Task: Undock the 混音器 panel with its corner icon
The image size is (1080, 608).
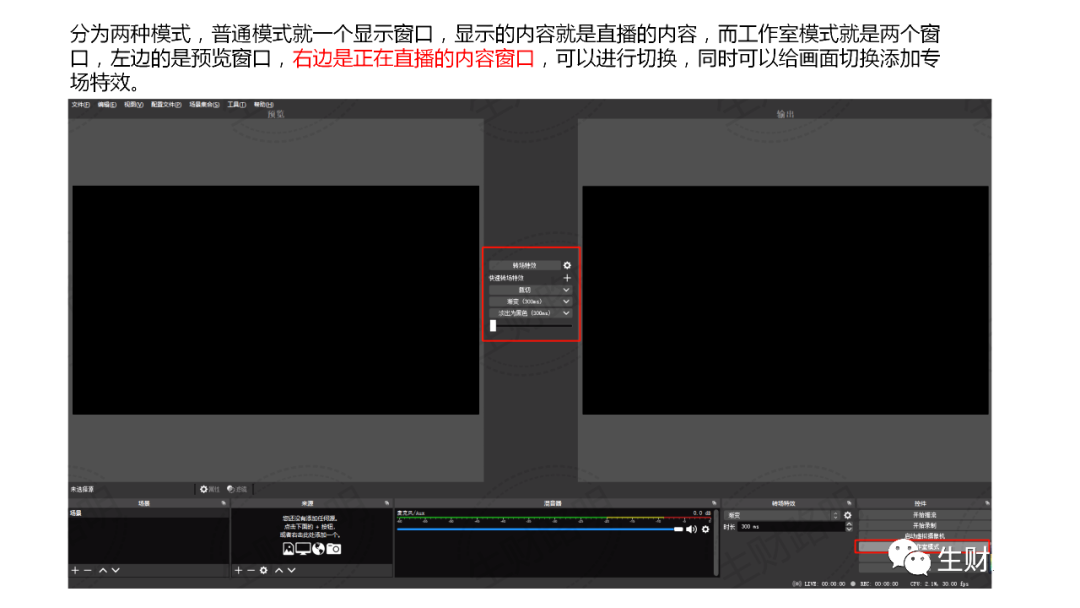Action: pyautogui.click(x=714, y=503)
